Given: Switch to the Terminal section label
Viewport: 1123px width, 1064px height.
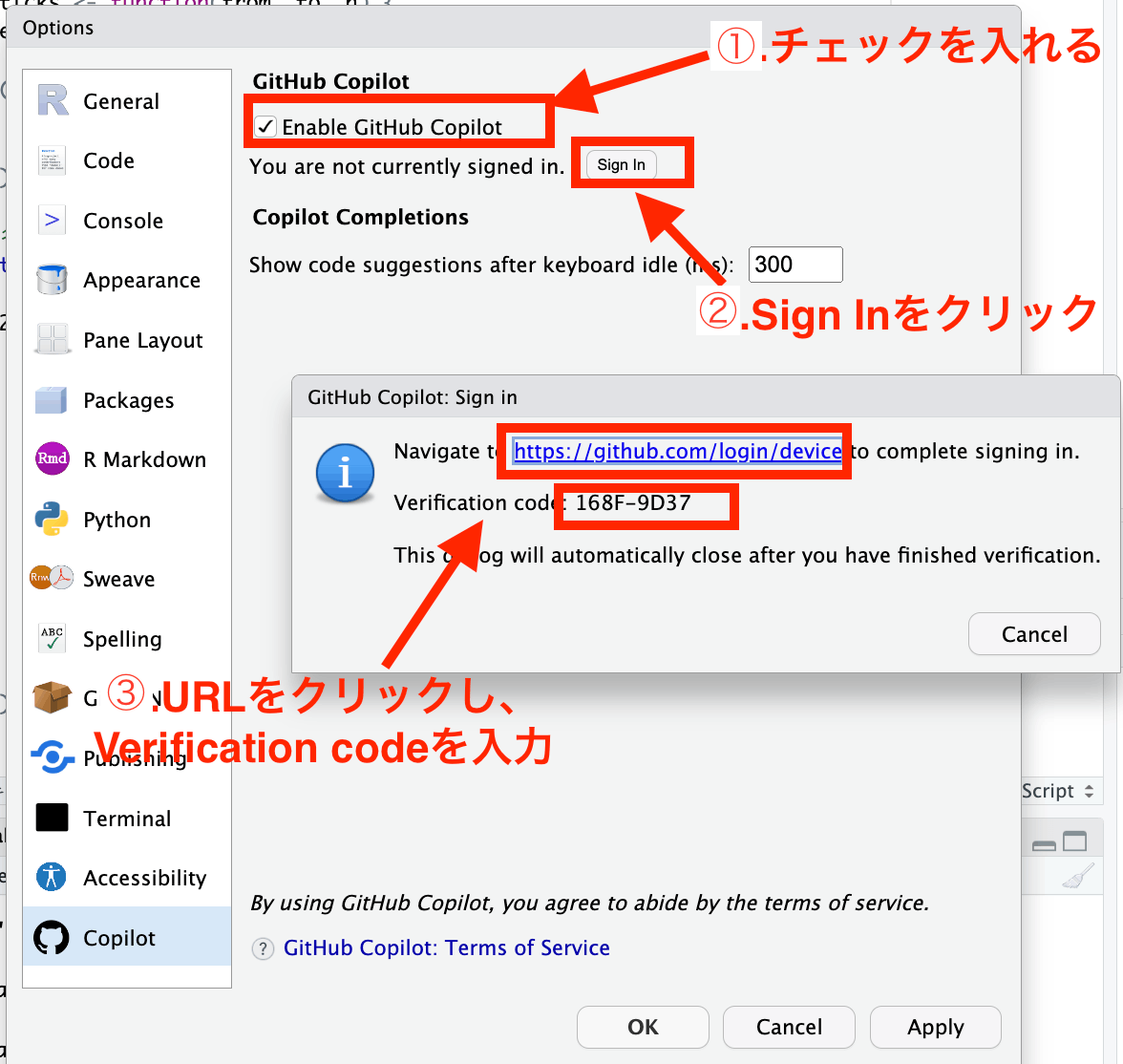Looking at the screenshot, I should pyautogui.click(x=128, y=819).
